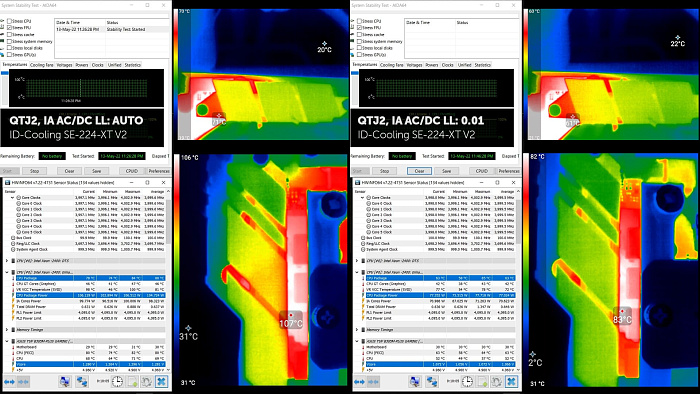Click the network-computers icon in the AUTO window's HWiNFO toolbar

point(82,382)
